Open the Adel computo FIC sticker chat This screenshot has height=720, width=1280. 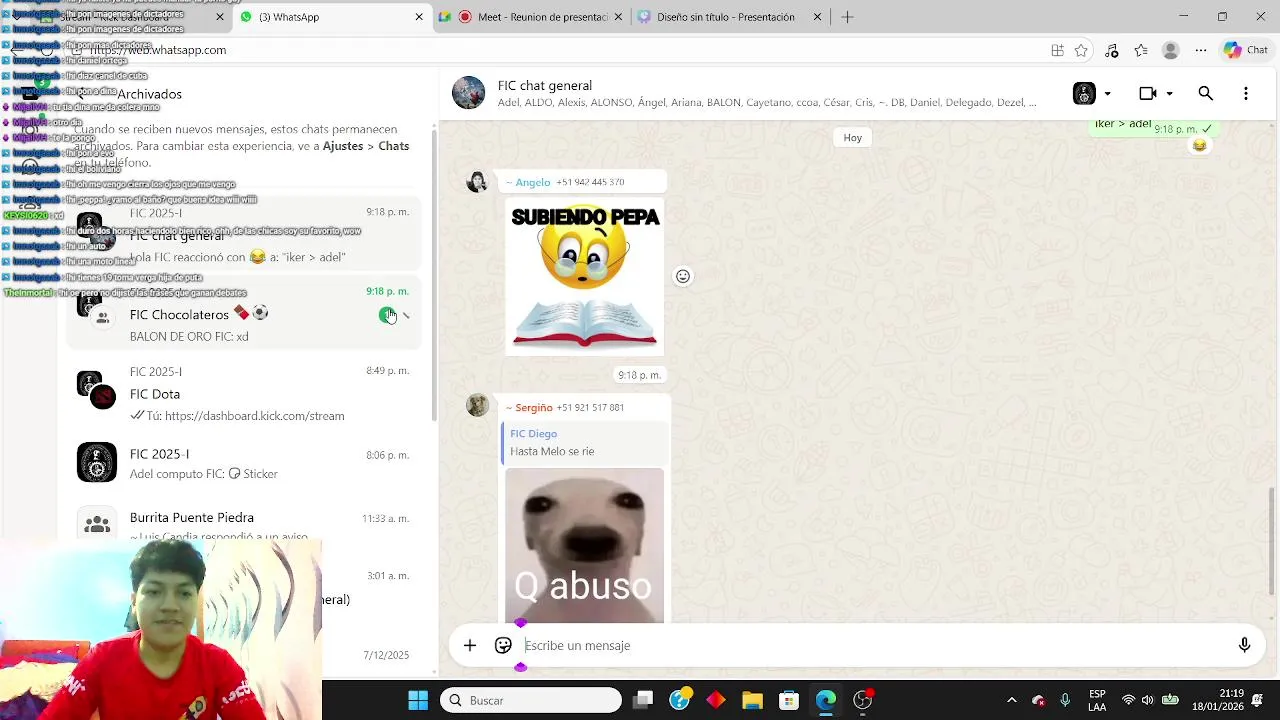coord(244,463)
